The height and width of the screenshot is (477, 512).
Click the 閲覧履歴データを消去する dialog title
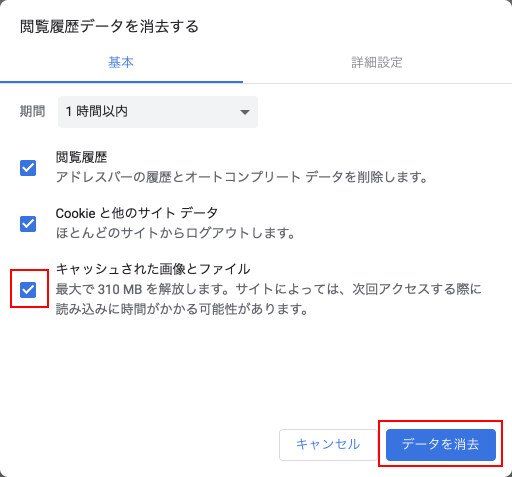109,27
